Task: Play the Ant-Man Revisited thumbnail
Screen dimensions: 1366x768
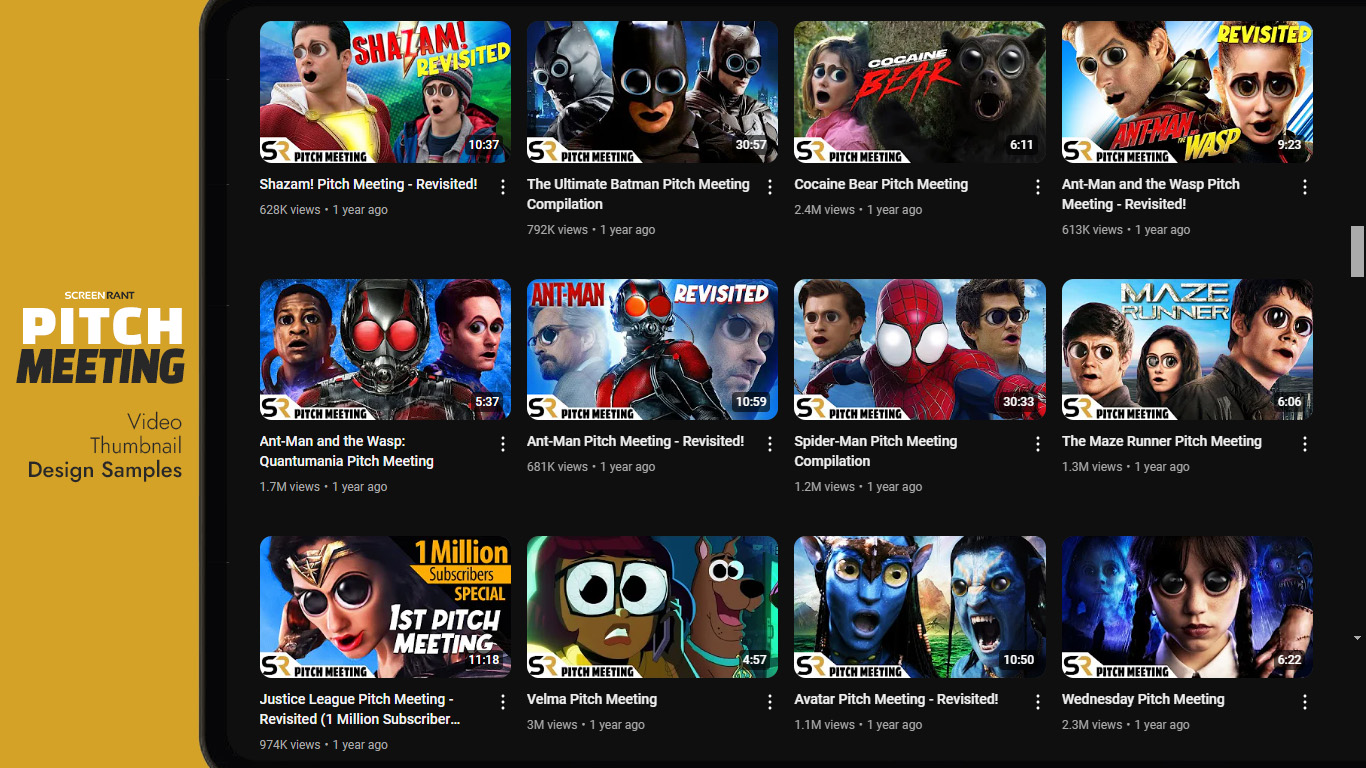Action: 652,349
